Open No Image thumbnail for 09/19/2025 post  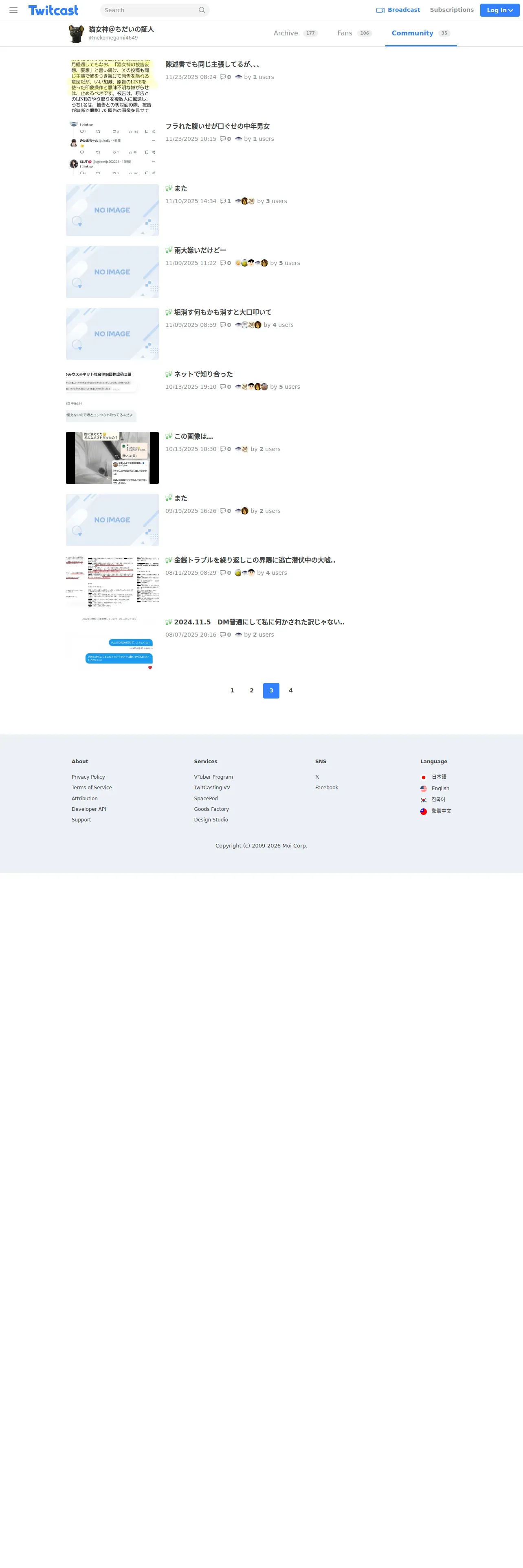click(x=112, y=520)
